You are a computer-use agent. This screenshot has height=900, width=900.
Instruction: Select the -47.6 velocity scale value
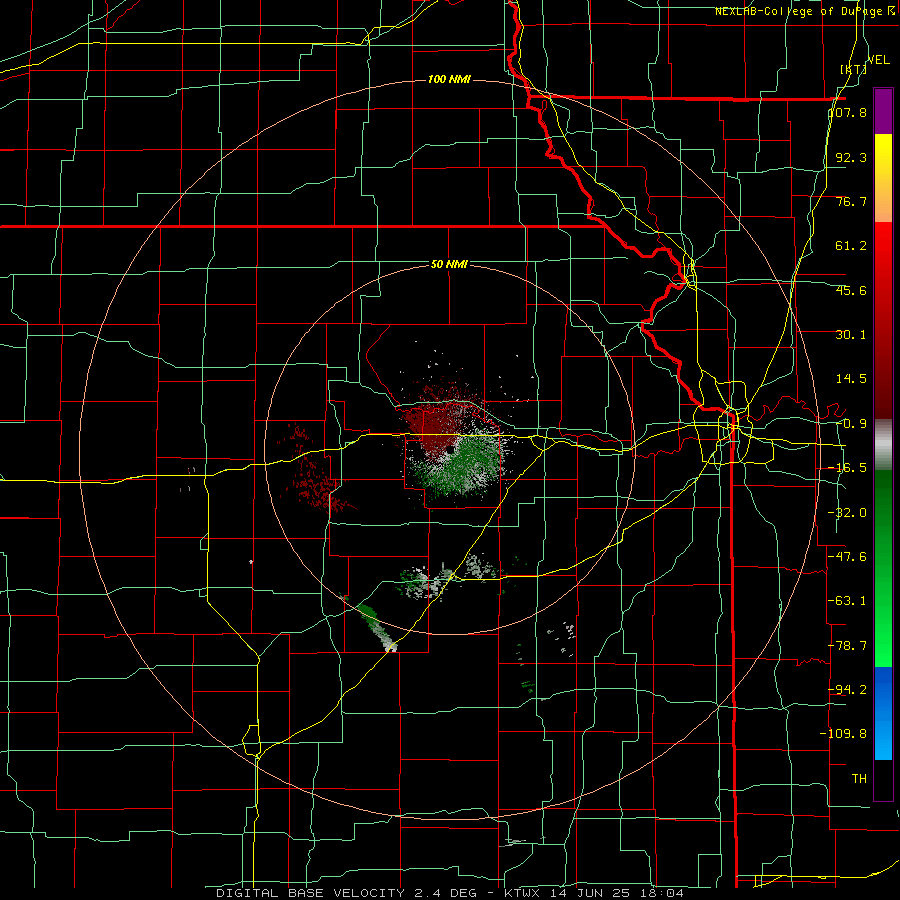848,556
